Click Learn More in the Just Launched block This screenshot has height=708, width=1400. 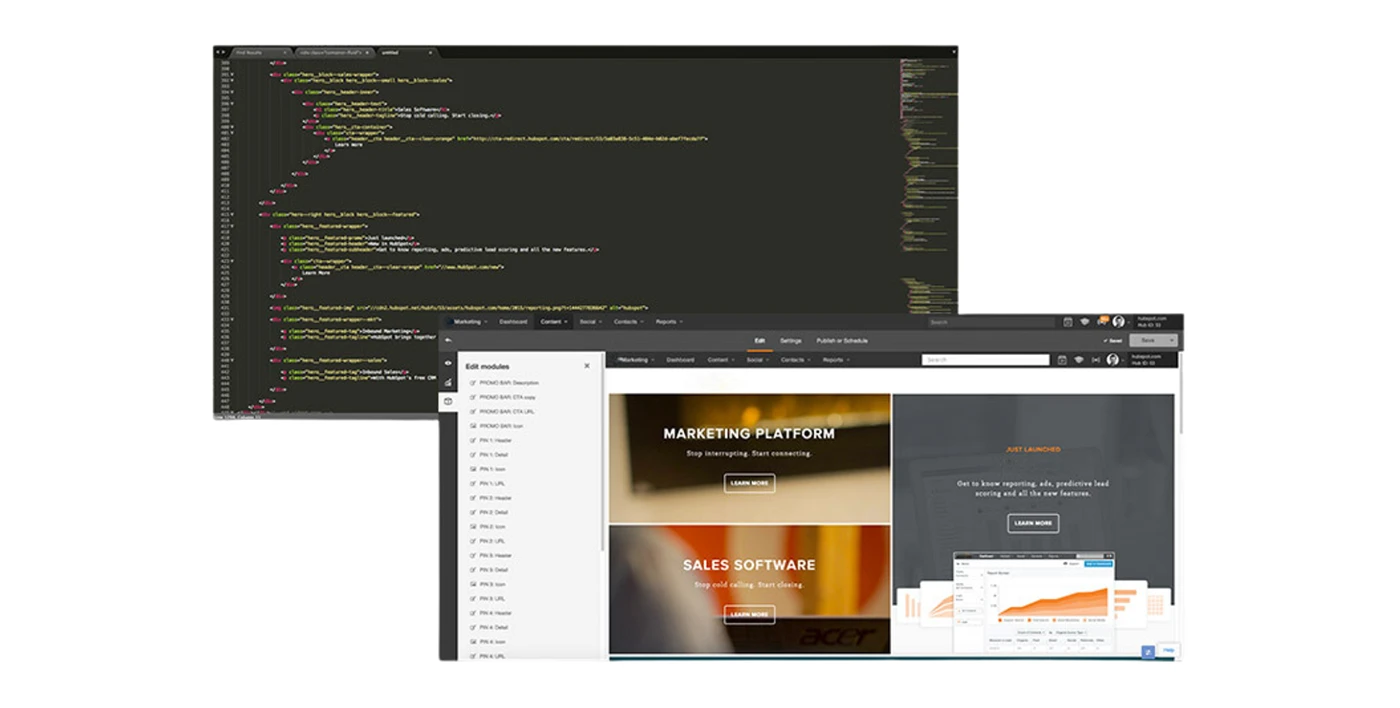pos(1033,523)
